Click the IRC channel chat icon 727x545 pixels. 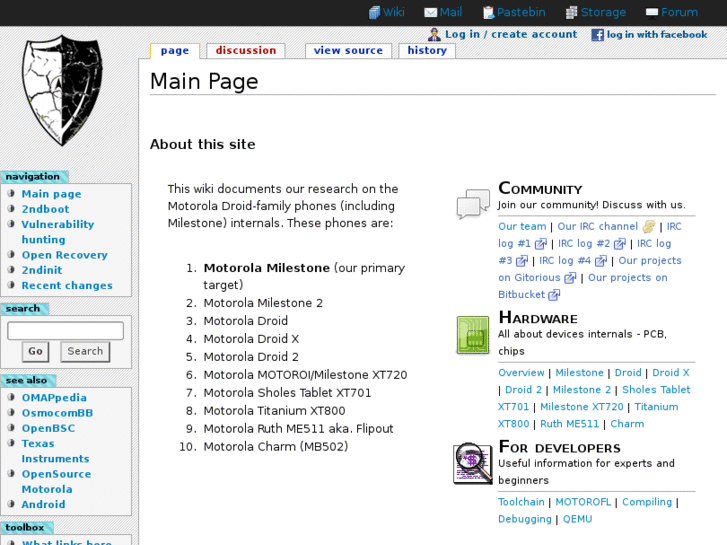649,227
